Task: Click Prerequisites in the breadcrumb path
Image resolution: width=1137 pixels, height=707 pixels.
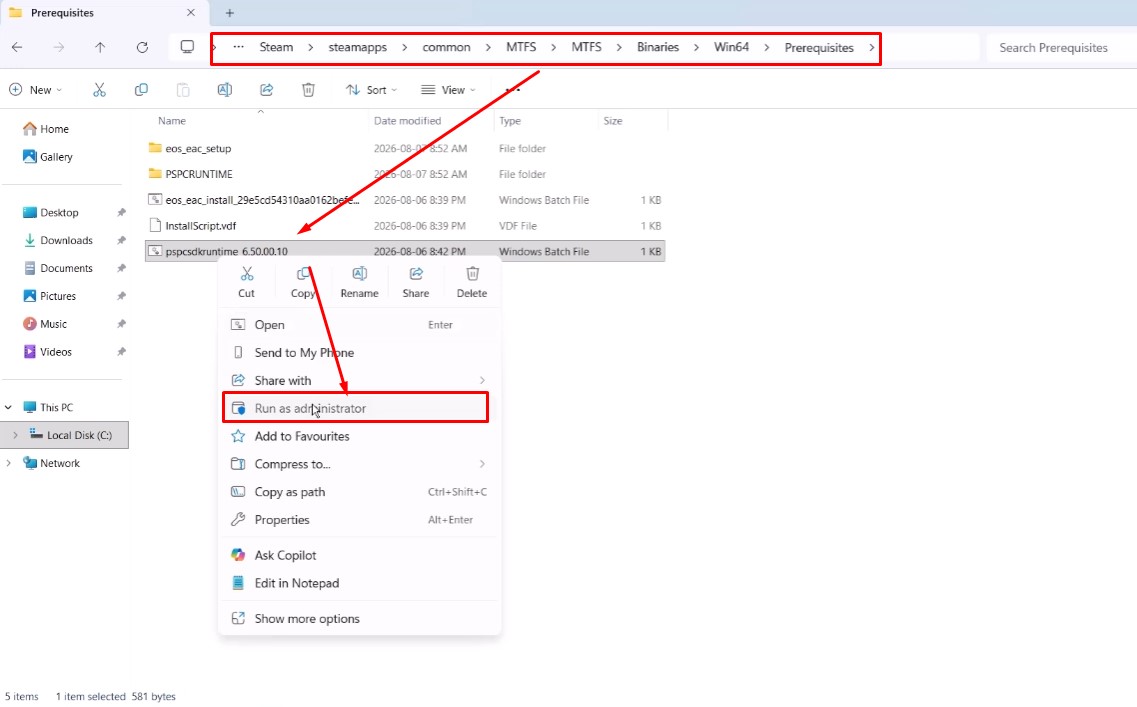Action: (x=819, y=47)
